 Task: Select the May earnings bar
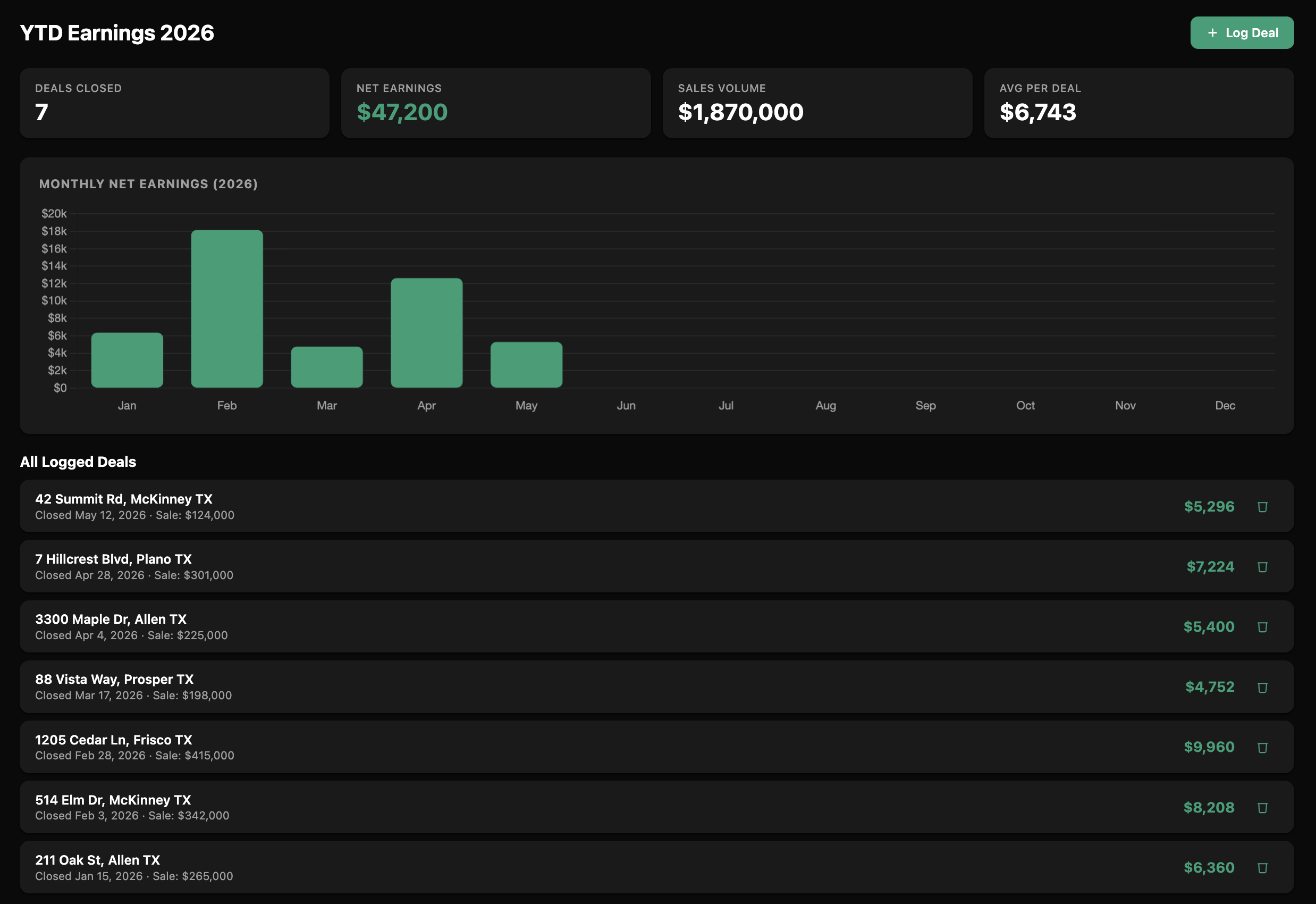tap(526, 365)
